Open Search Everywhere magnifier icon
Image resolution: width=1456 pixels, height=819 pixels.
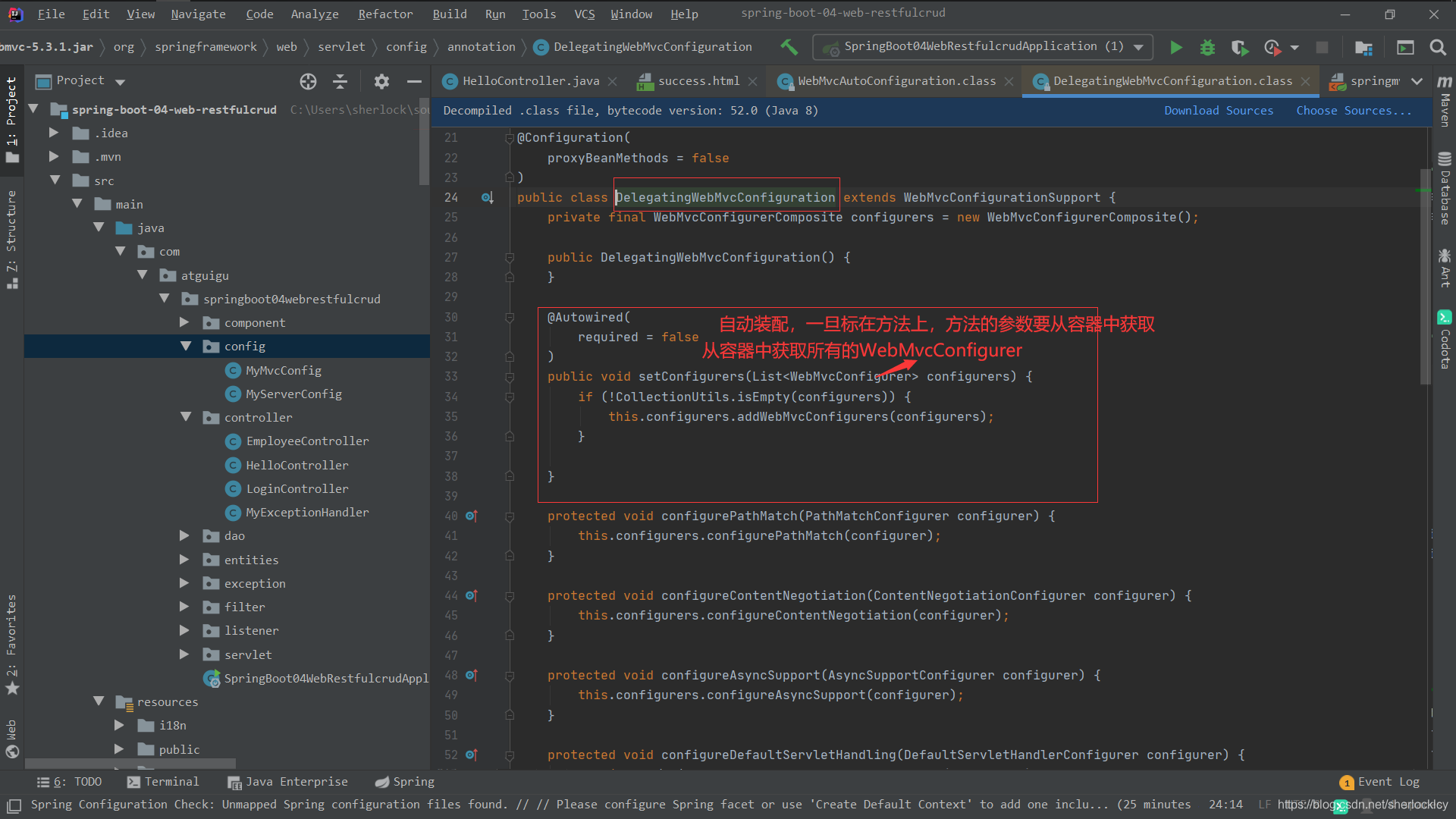click(x=1437, y=47)
